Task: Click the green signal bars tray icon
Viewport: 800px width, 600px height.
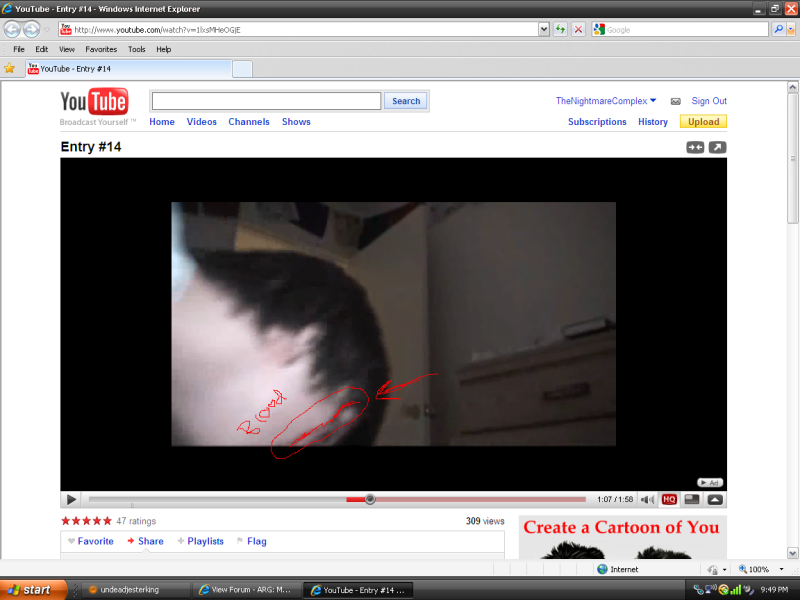Action: [x=735, y=590]
